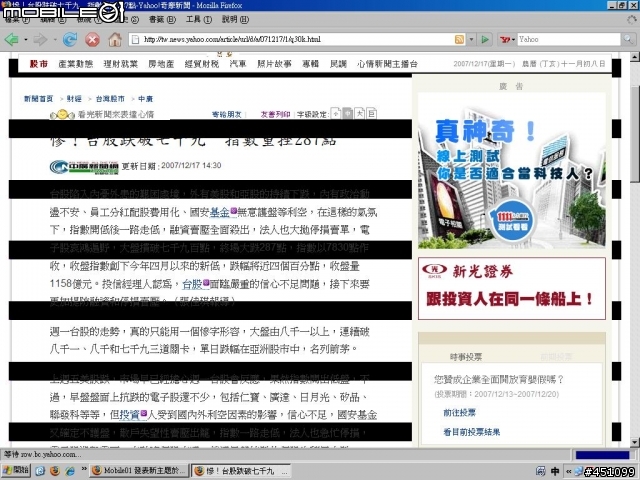Select the 產業動態 news tab
The height and width of the screenshot is (480, 640).
pyautogui.click(x=76, y=64)
